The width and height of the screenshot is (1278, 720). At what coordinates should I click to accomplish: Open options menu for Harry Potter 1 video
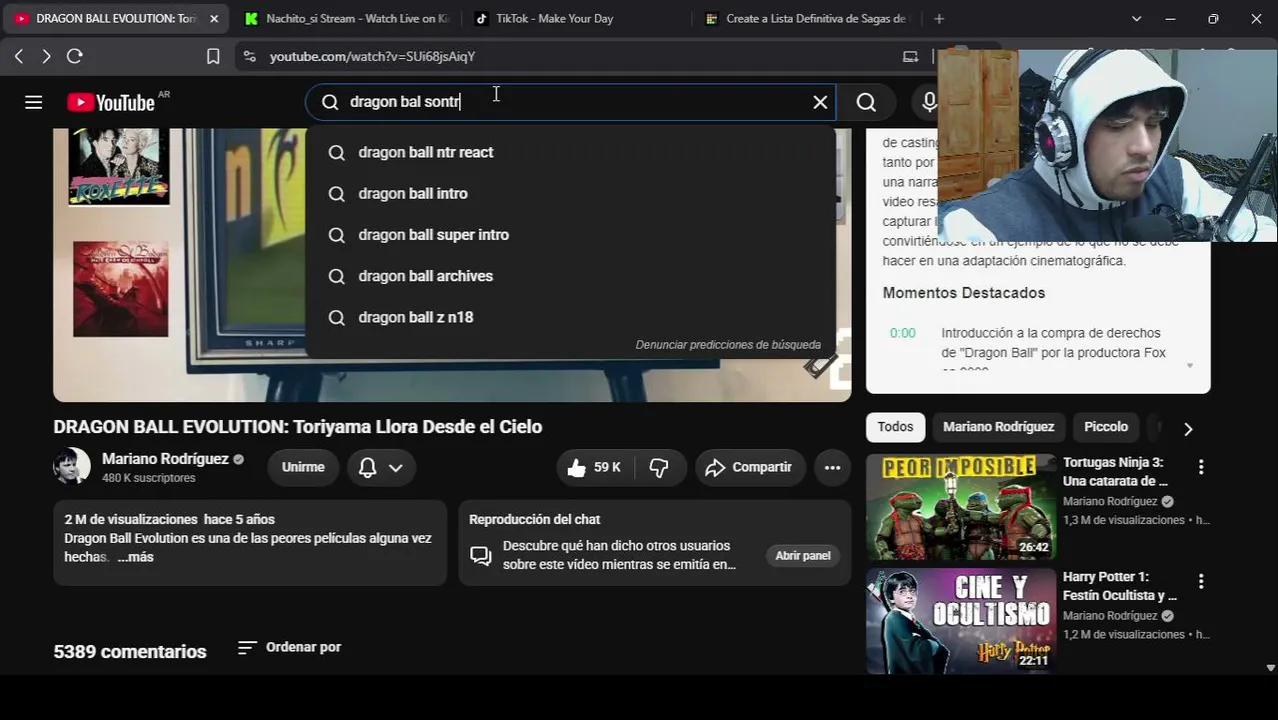coord(1201,581)
